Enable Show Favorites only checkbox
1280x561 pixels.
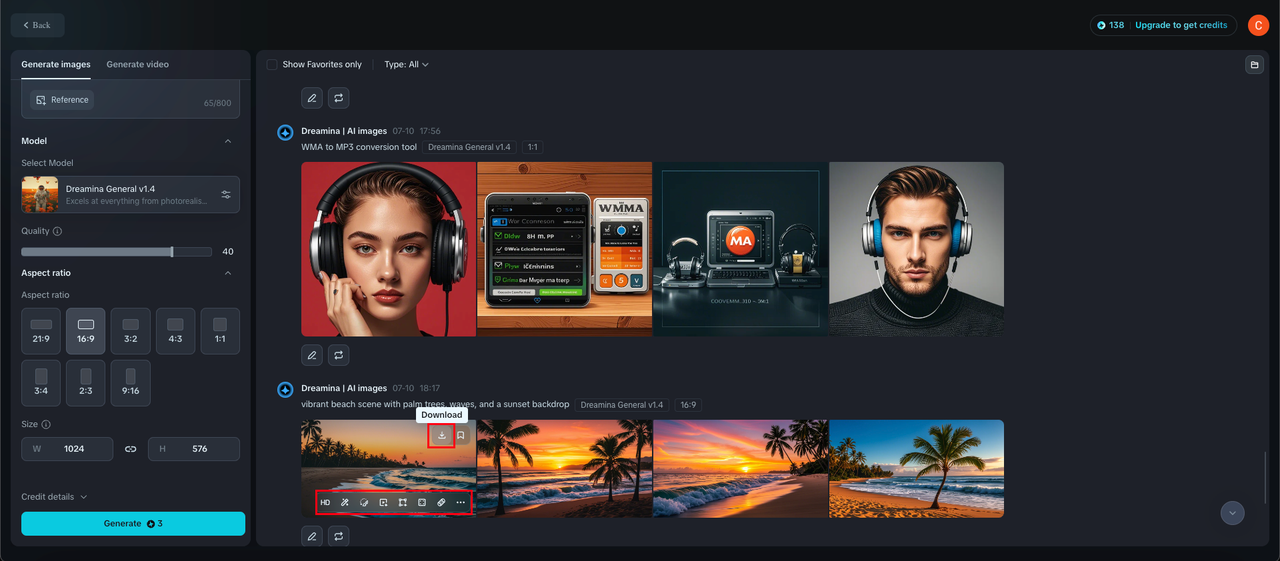(x=272, y=65)
